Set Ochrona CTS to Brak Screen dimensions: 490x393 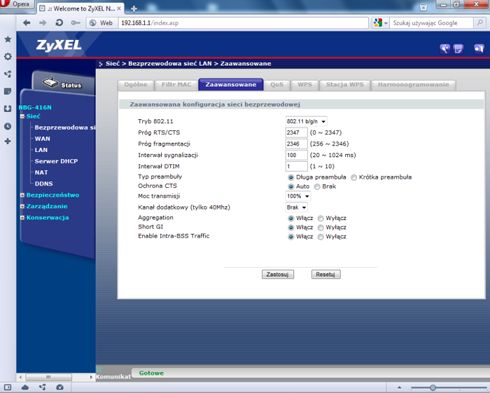[x=317, y=186]
